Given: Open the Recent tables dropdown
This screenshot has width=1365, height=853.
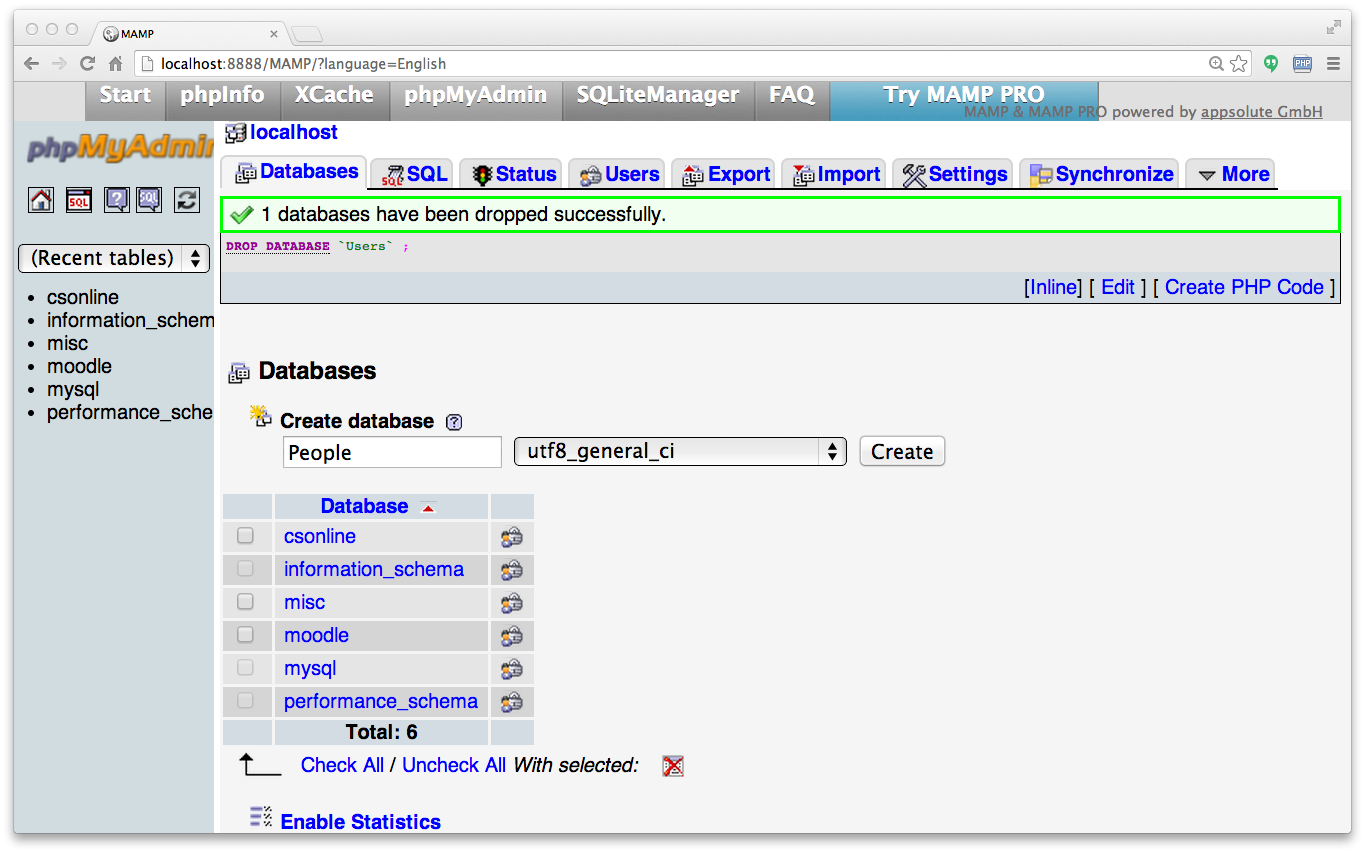Looking at the screenshot, I should [x=114, y=258].
